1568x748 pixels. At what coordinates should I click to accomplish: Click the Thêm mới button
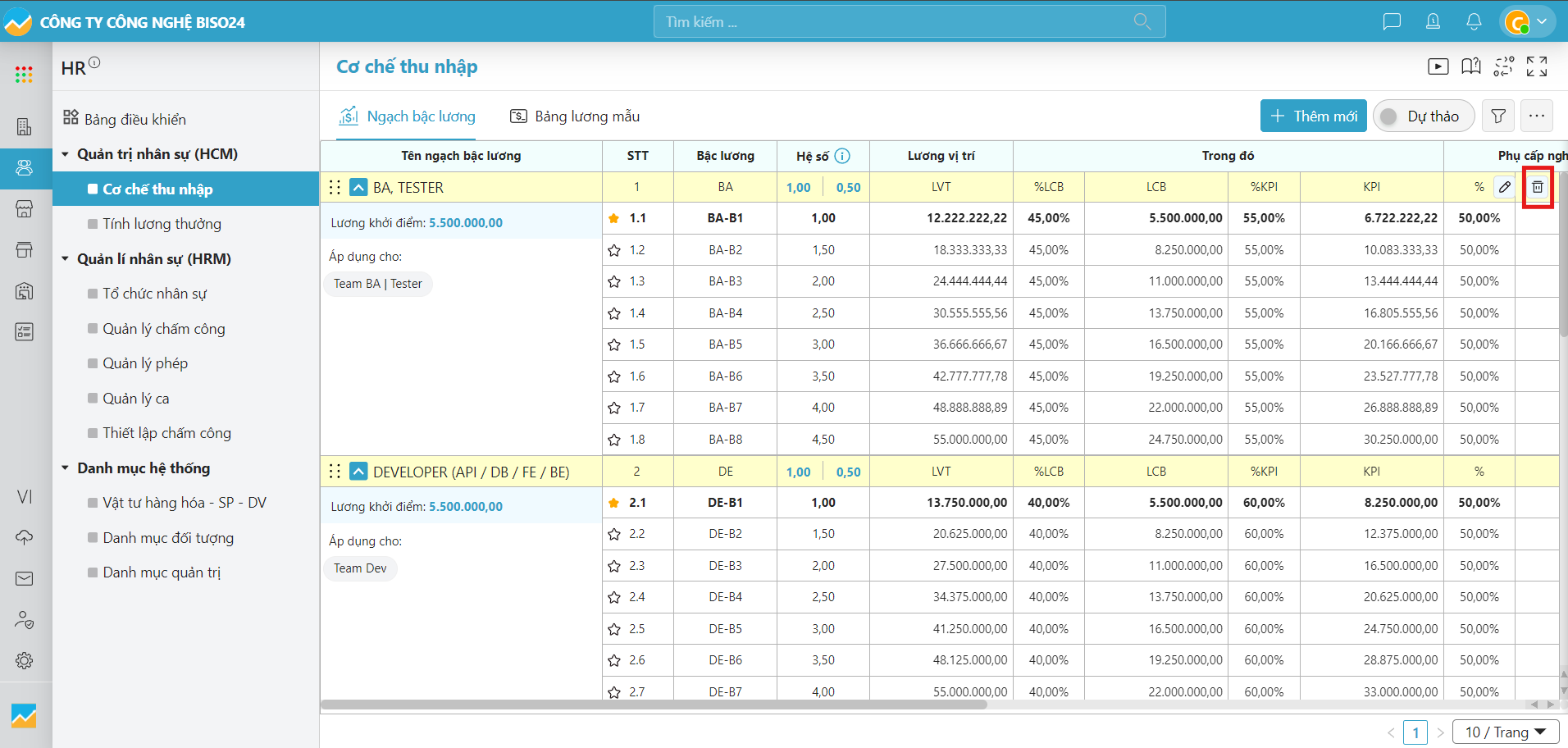1313,116
